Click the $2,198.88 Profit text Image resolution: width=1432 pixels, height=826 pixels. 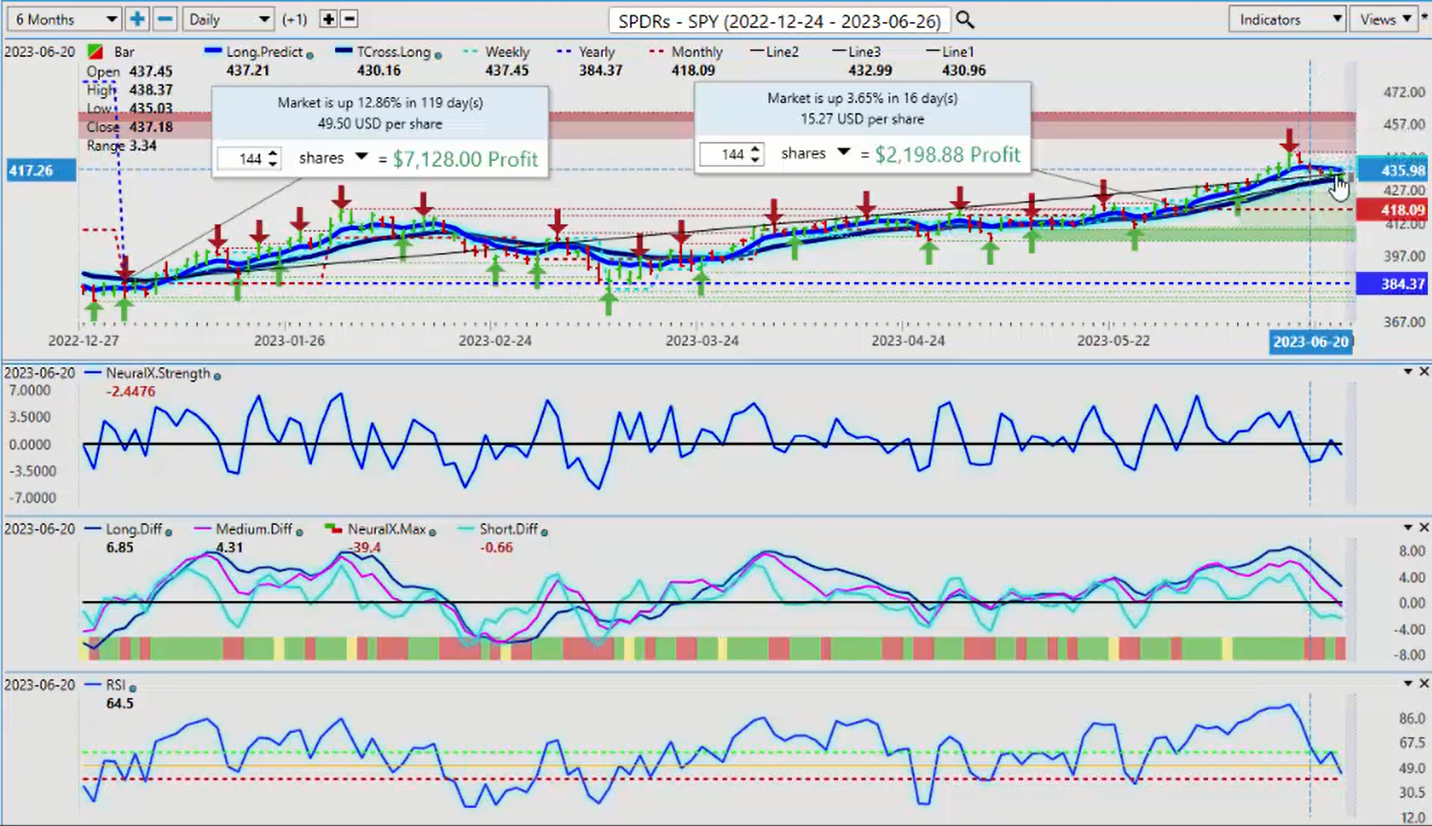(948, 154)
